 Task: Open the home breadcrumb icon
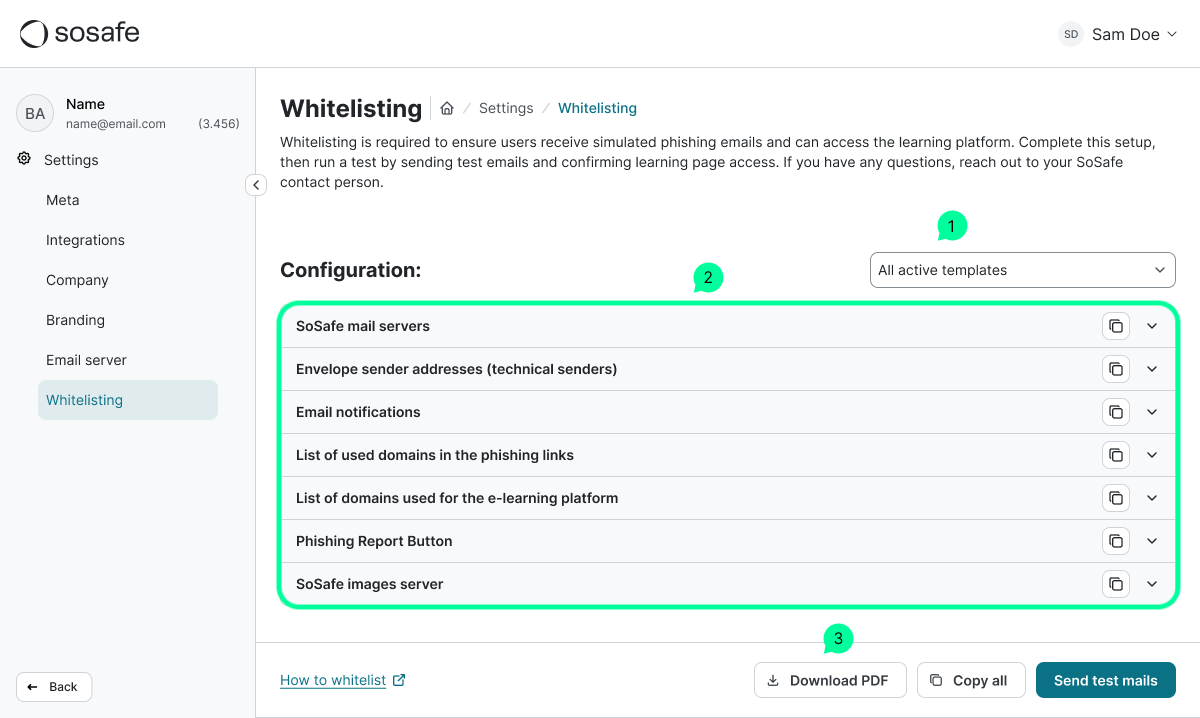(447, 108)
